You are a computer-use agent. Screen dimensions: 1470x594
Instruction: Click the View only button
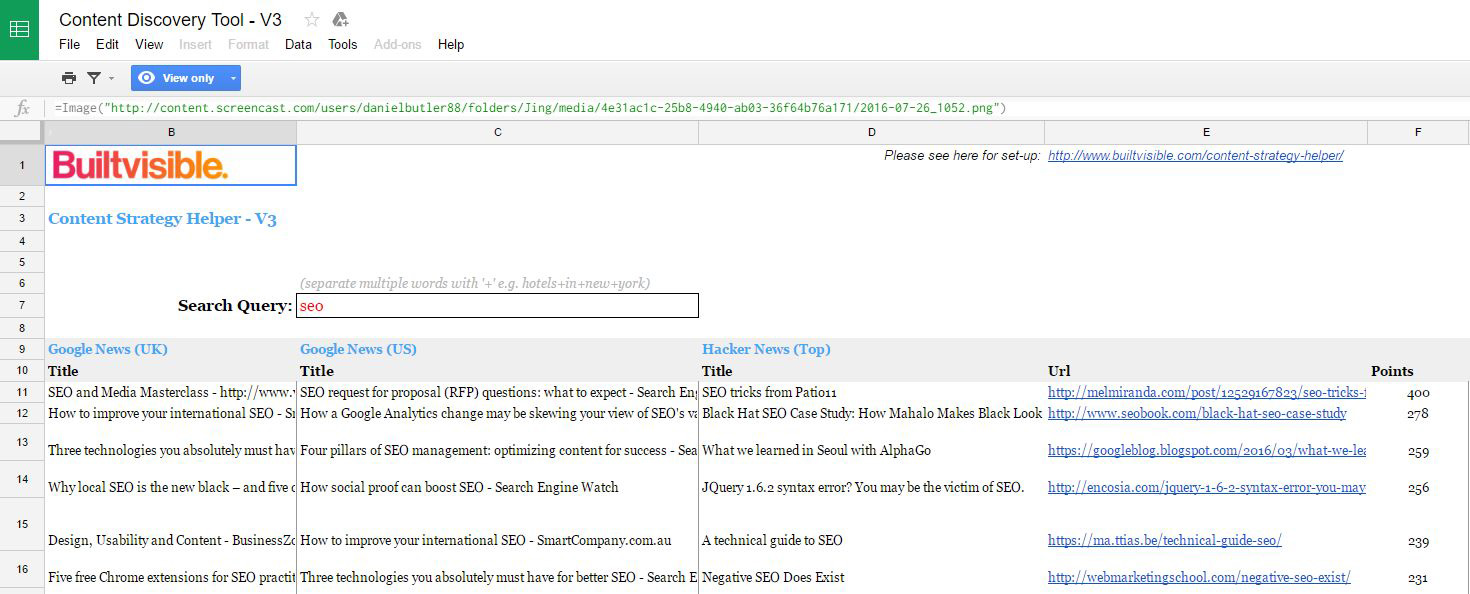(177, 78)
